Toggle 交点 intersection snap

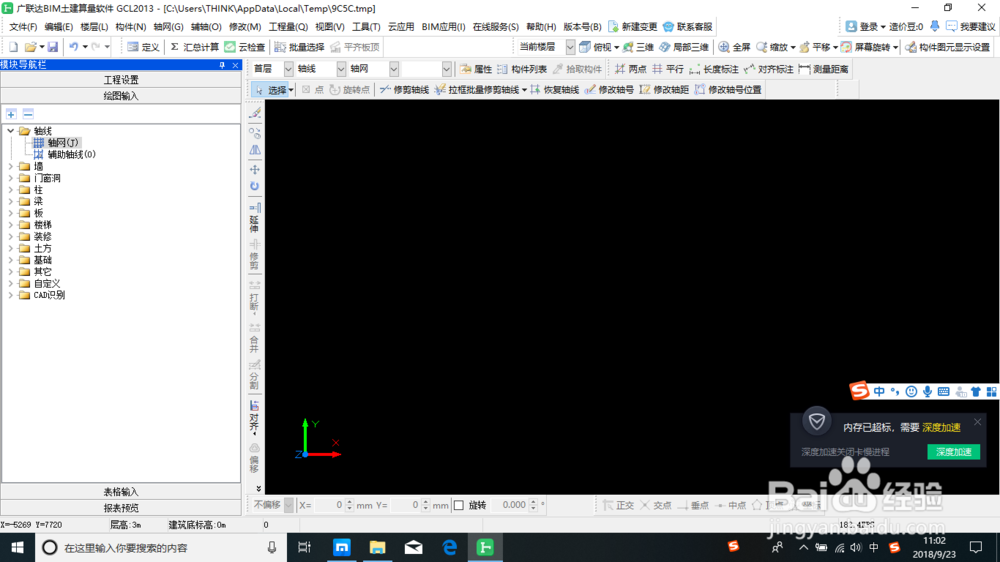pyautogui.click(x=656, y=505)
